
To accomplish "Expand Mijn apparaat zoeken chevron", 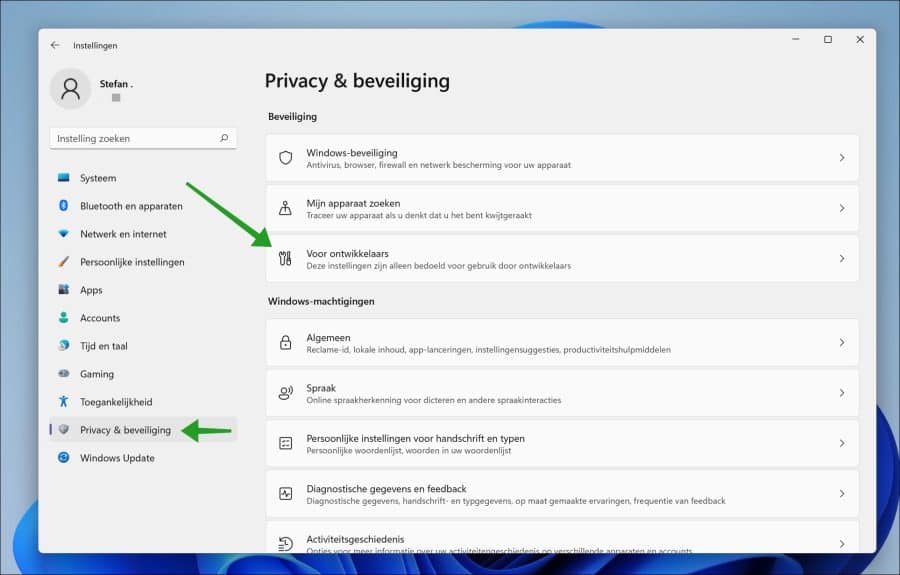I will [x=841, y=208].
